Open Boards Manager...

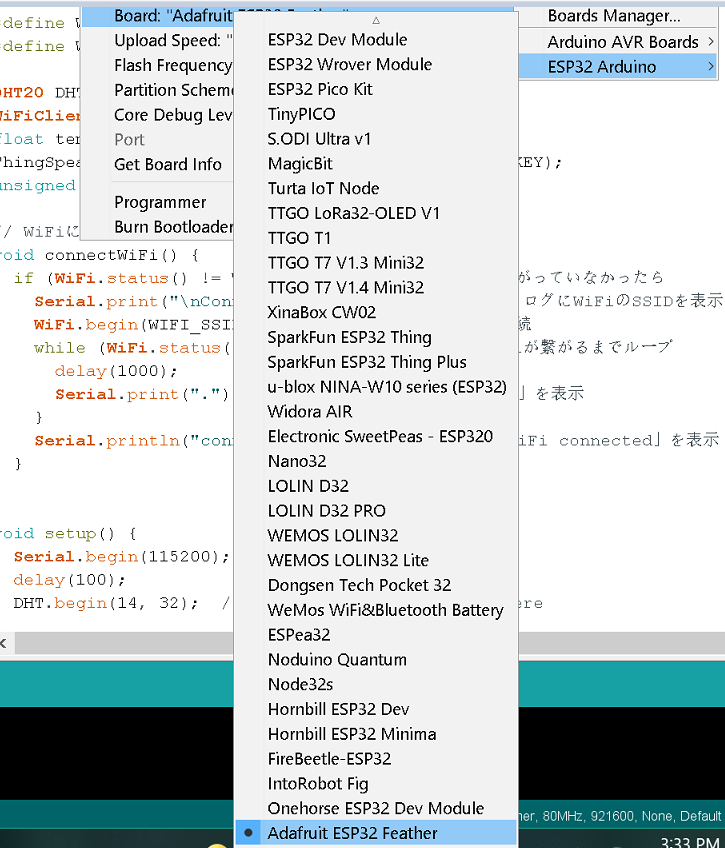point(618,16)
